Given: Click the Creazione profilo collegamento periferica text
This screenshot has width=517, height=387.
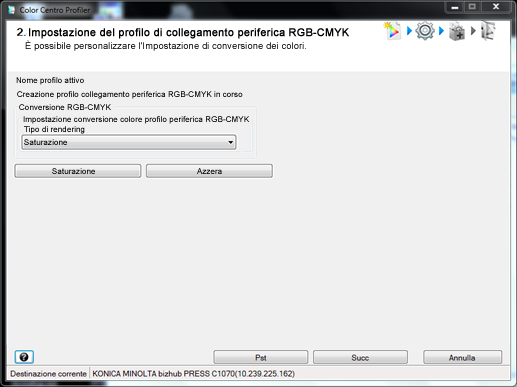Looking at the screenshot, I should coord(129,94).
